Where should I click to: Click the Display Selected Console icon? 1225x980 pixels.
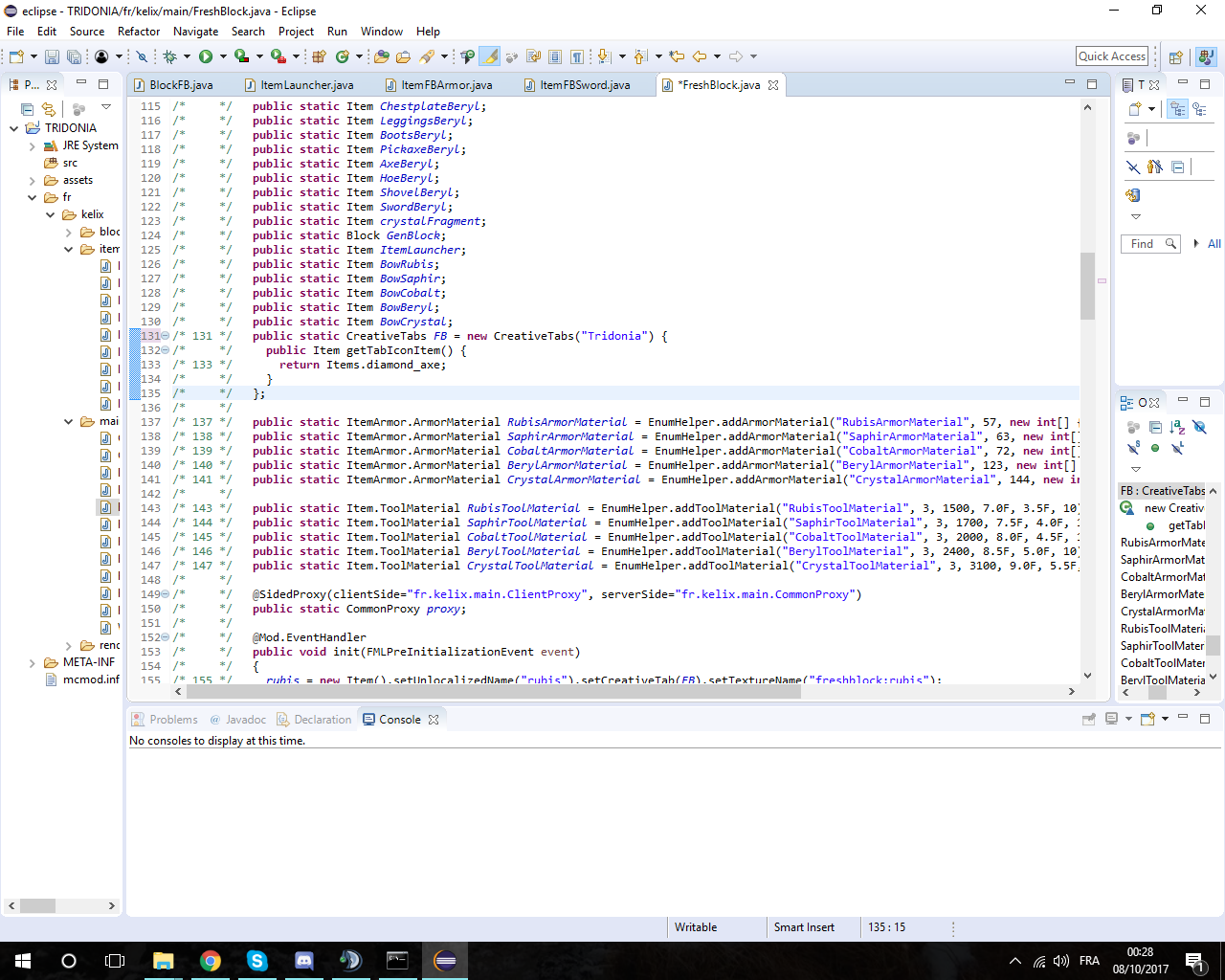click(1111, 719)
